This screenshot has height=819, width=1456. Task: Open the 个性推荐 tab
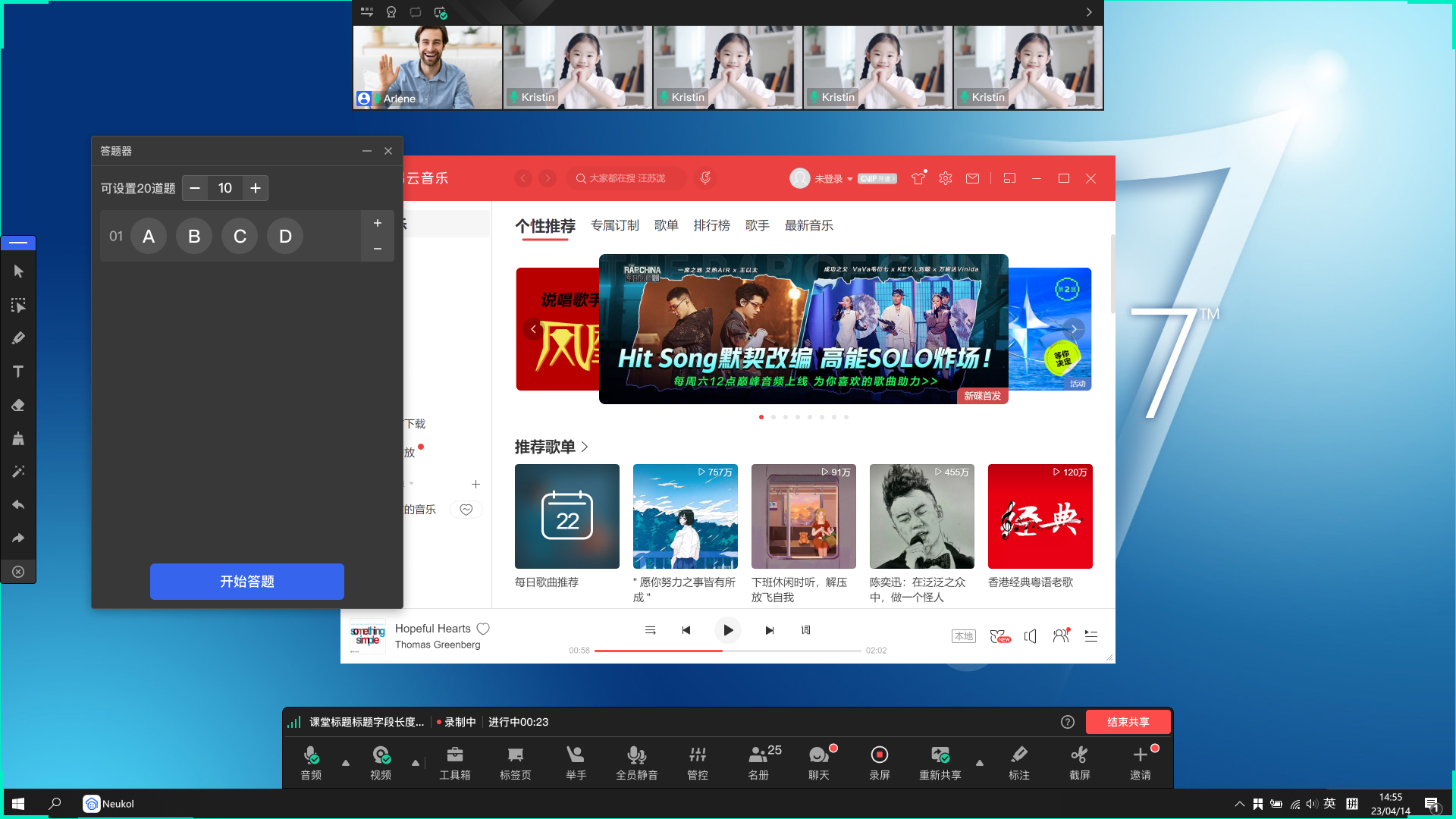click(545, 226)
